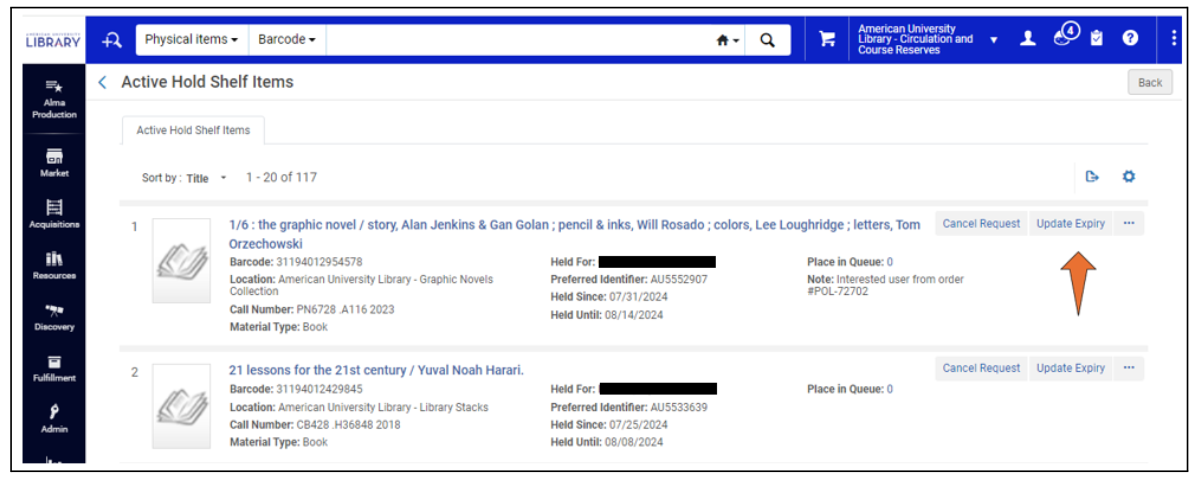Expand the Physical items search type dropdown
The height and width of the screenshot is (480, 1196).
[x=191, y=40]
